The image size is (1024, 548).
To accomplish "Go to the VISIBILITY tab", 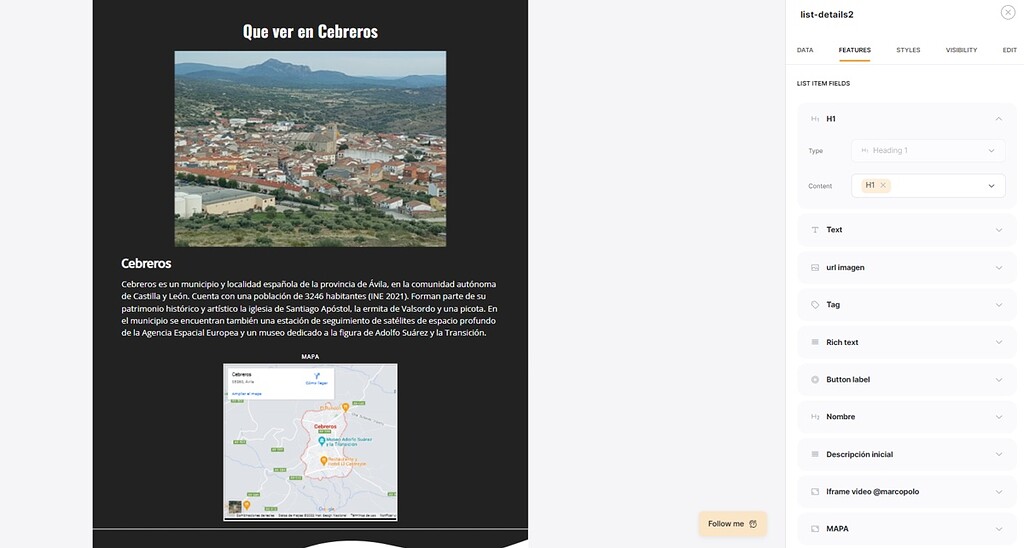I will pos(961,50).
